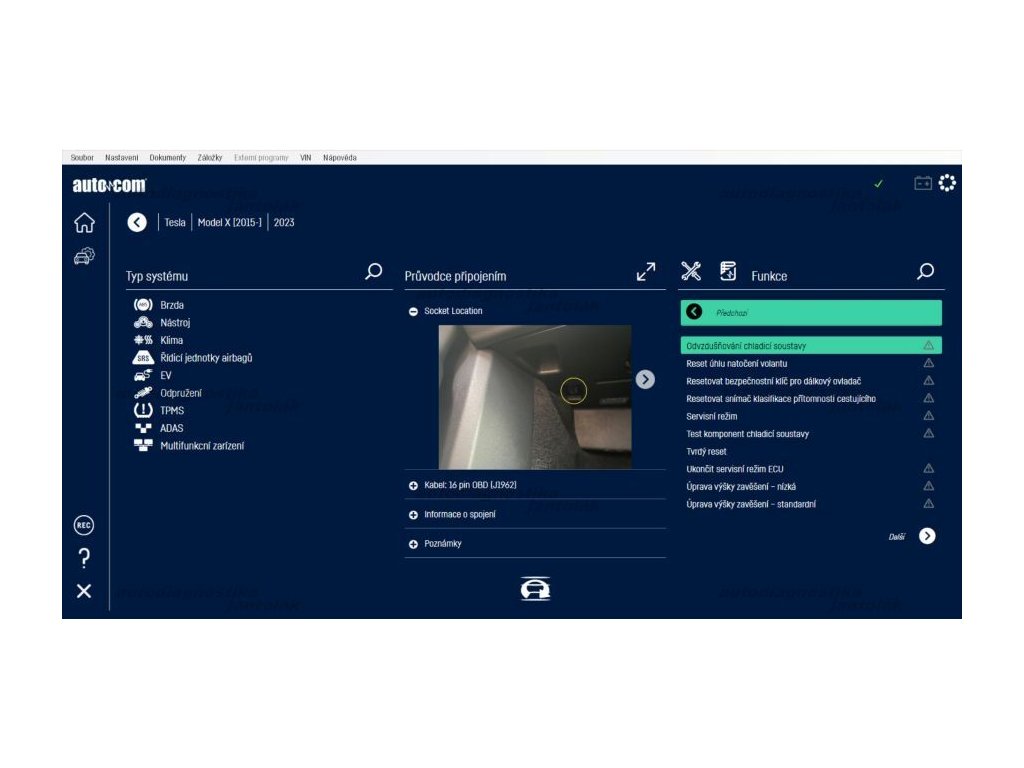Click the Brzda ABS icon
Viewport: 1024px width, 768px height.
[x=143, y=305]
